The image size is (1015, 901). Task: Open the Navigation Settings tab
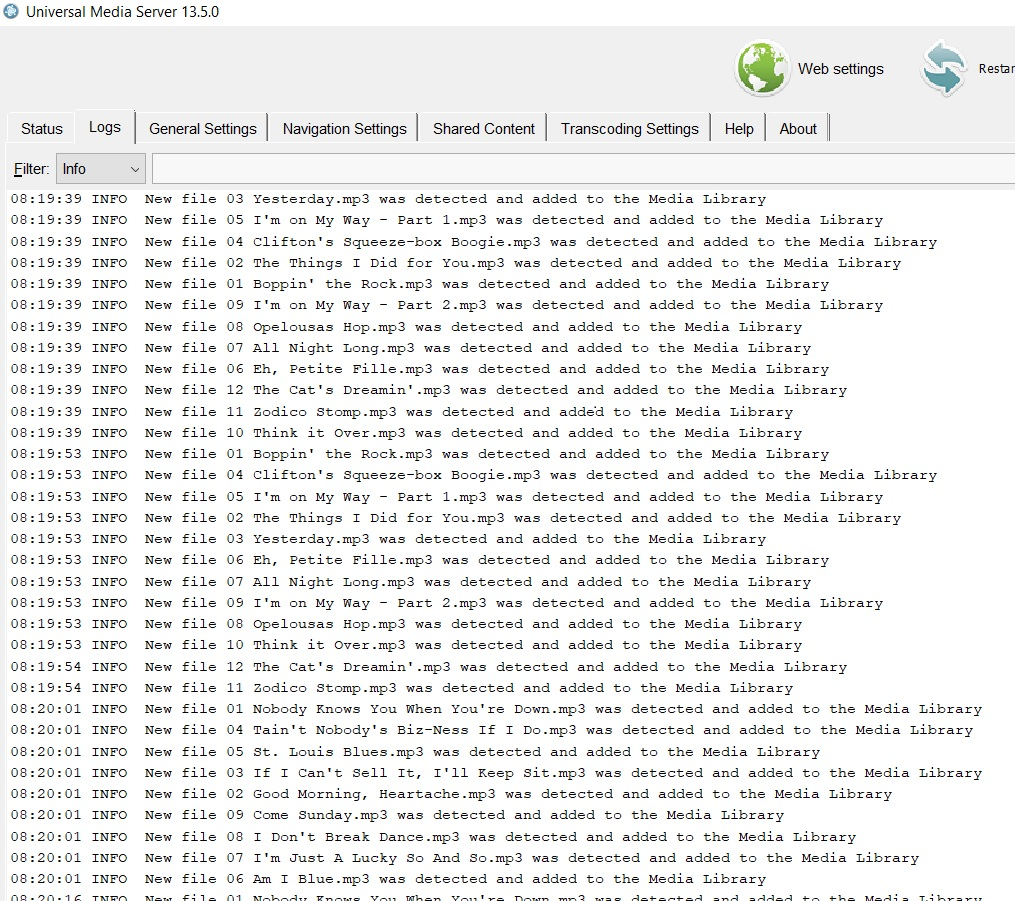tap(344, 128)
